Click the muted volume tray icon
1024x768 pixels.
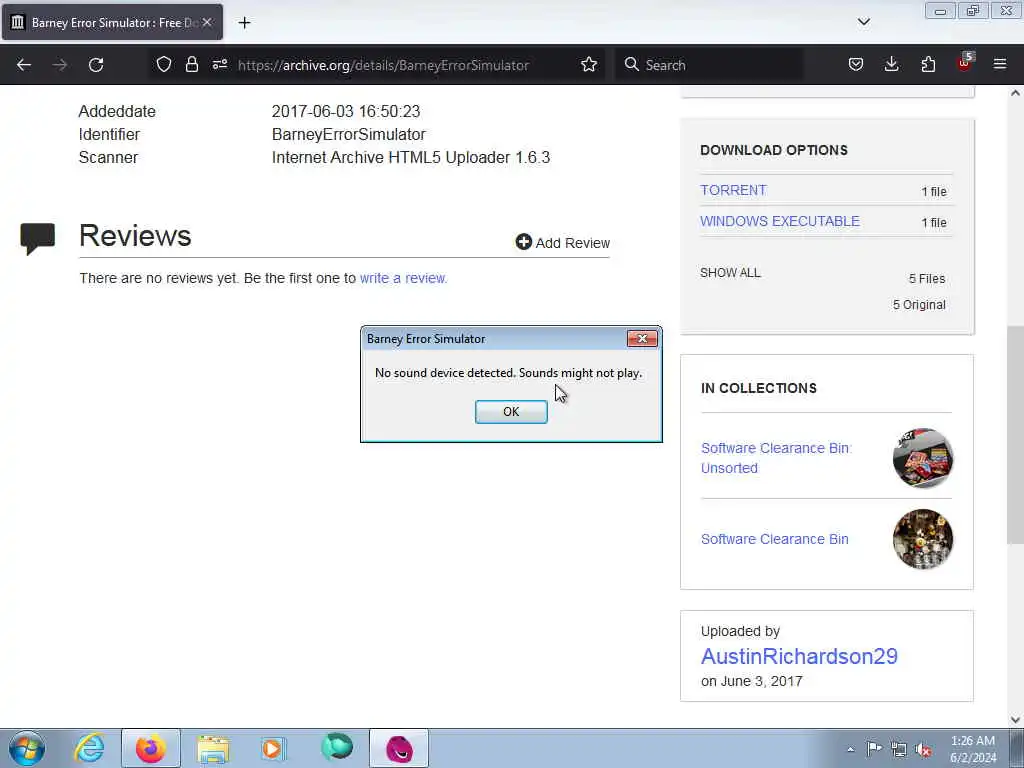pos(923,749)
